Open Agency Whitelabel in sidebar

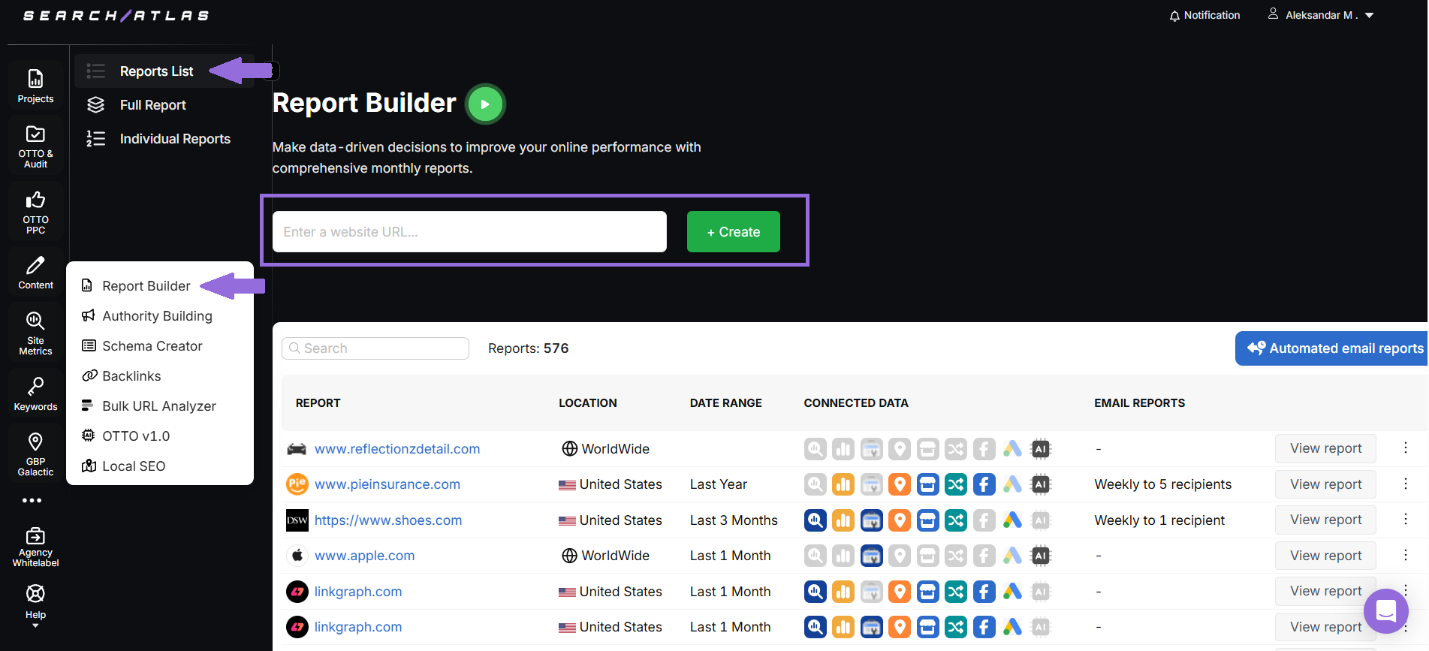coord(35,547)
